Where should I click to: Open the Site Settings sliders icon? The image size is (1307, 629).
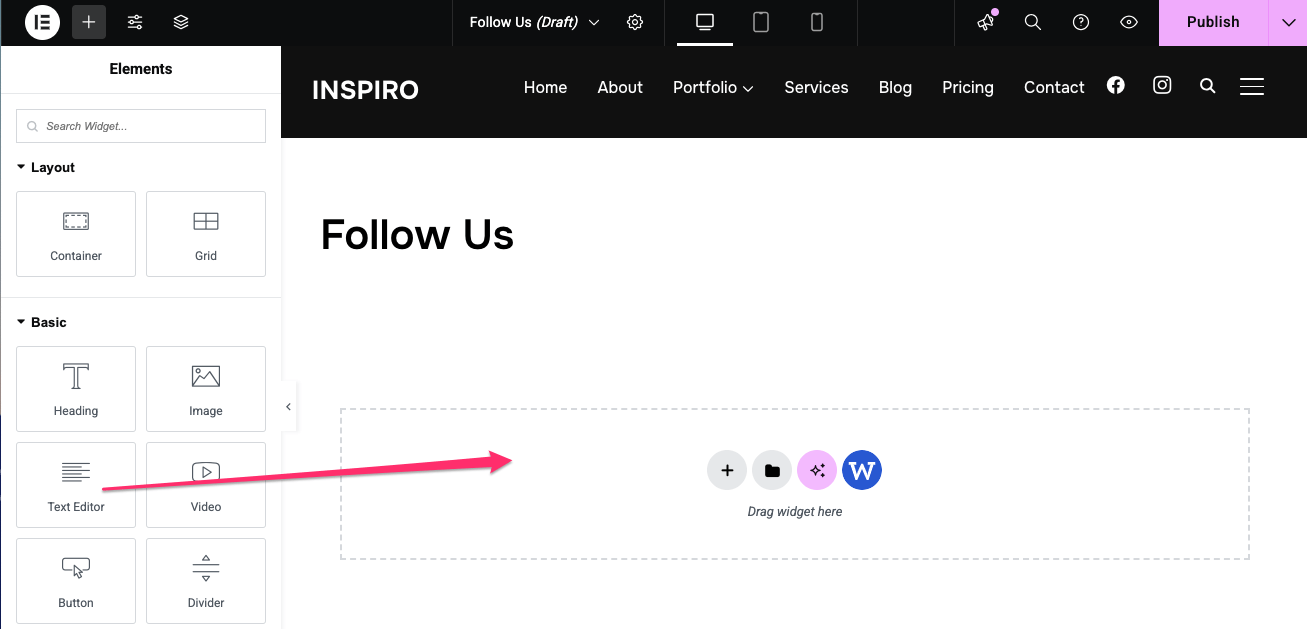click(x=135, y=22)
